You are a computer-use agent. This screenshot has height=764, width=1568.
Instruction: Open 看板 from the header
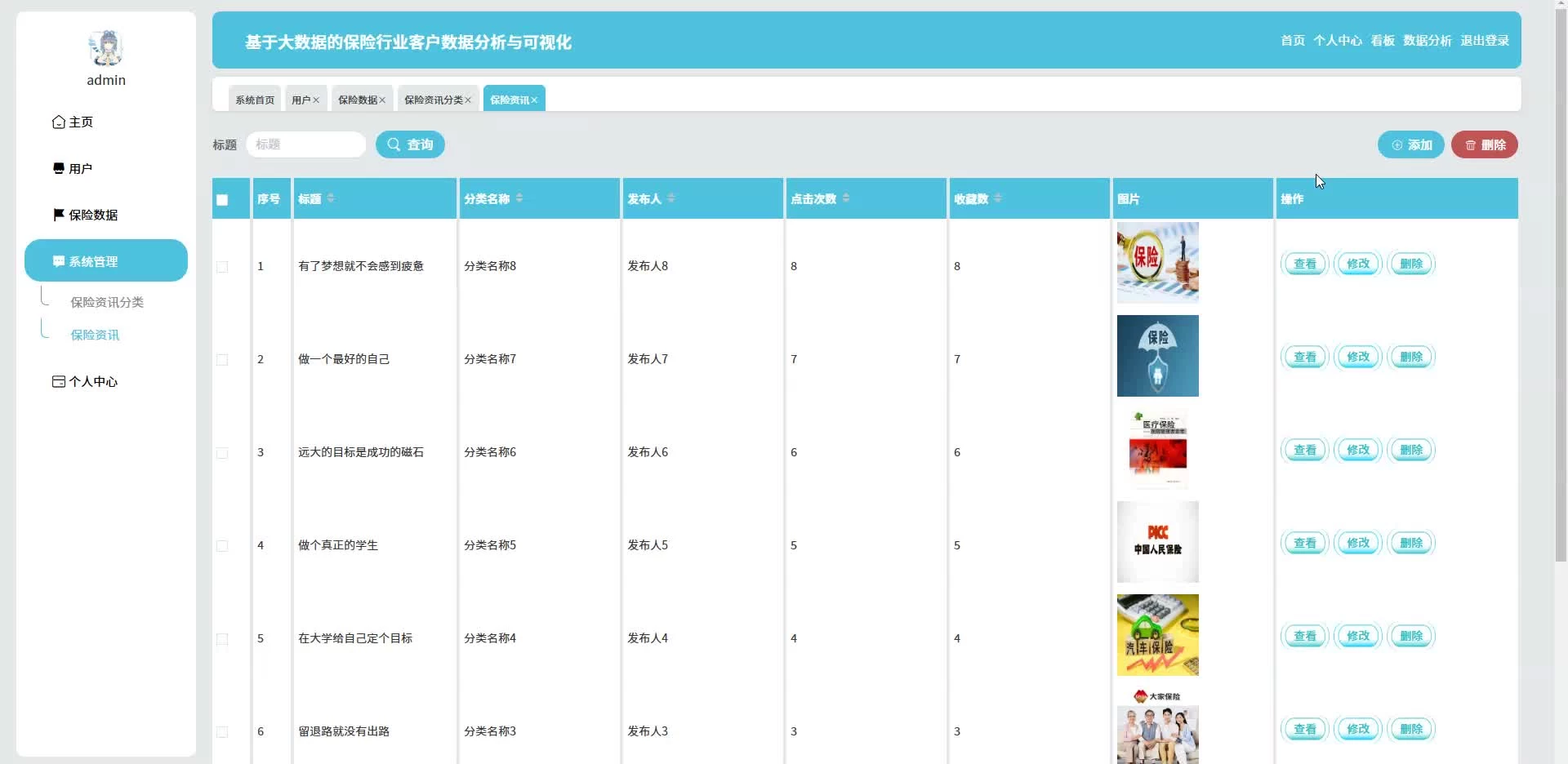point(1383,40)
